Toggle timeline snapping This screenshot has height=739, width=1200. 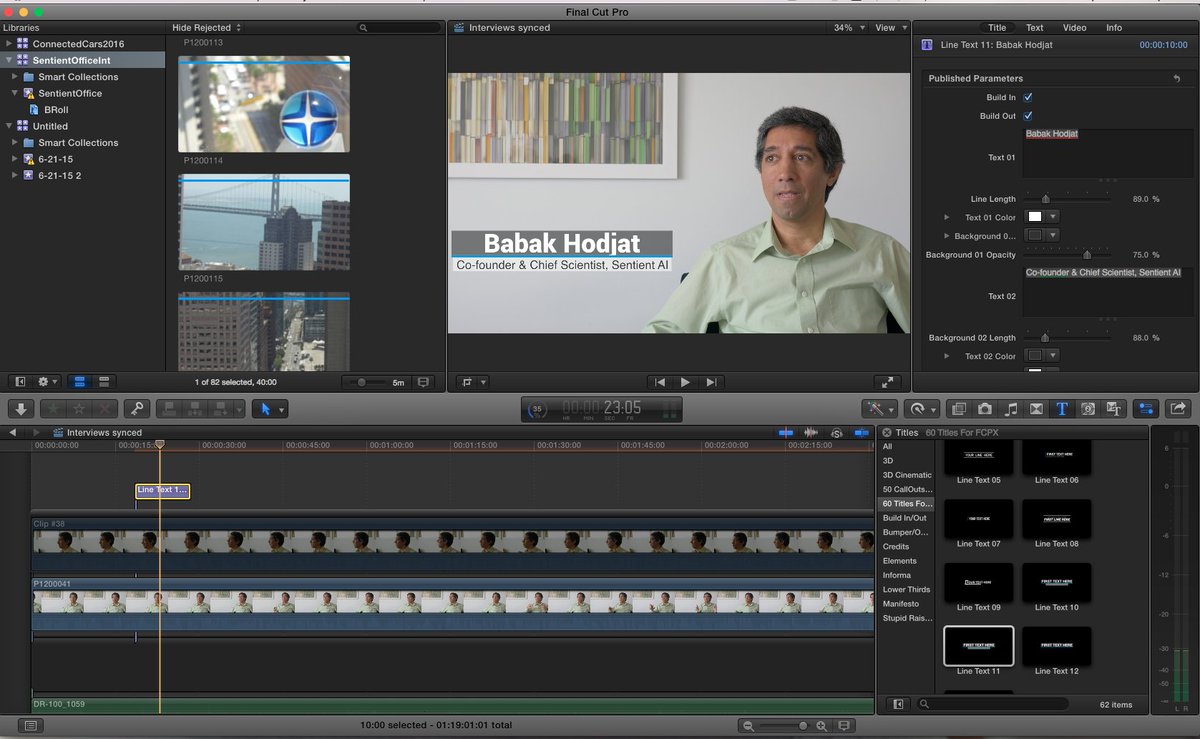(861, 433)
